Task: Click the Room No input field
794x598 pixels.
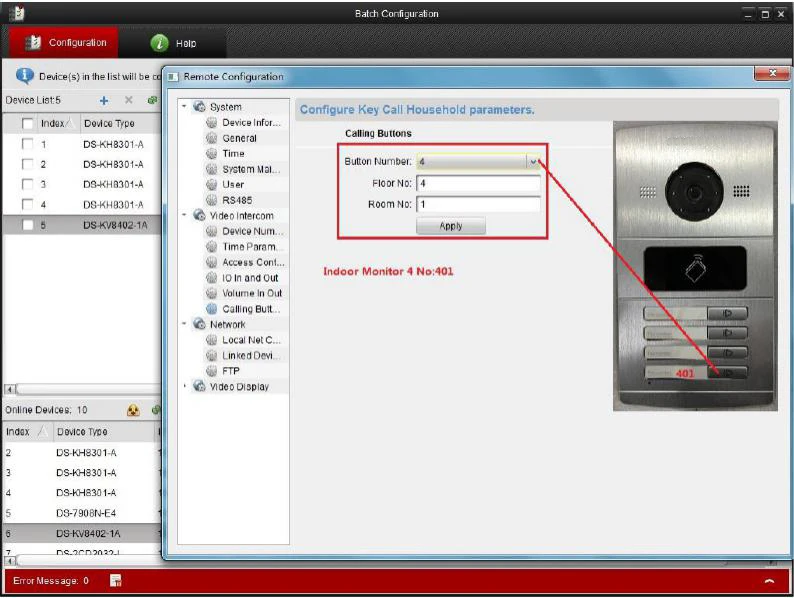Action: click(478, 204)
